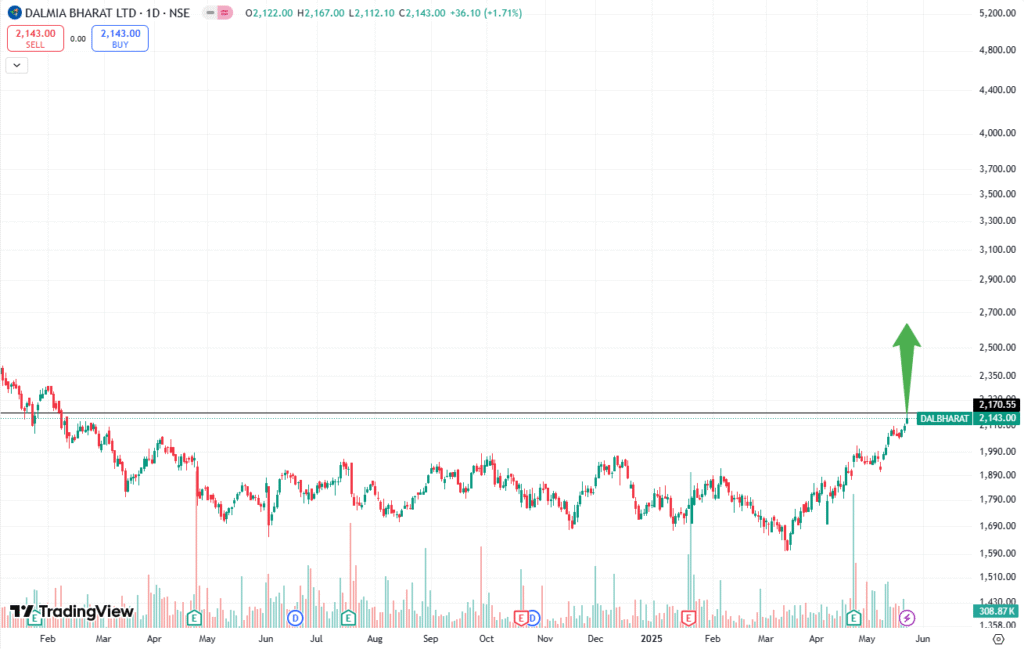Click the open value O2,122.00
The width and height of the screenshot is (1024, 649).
(269, 13)
